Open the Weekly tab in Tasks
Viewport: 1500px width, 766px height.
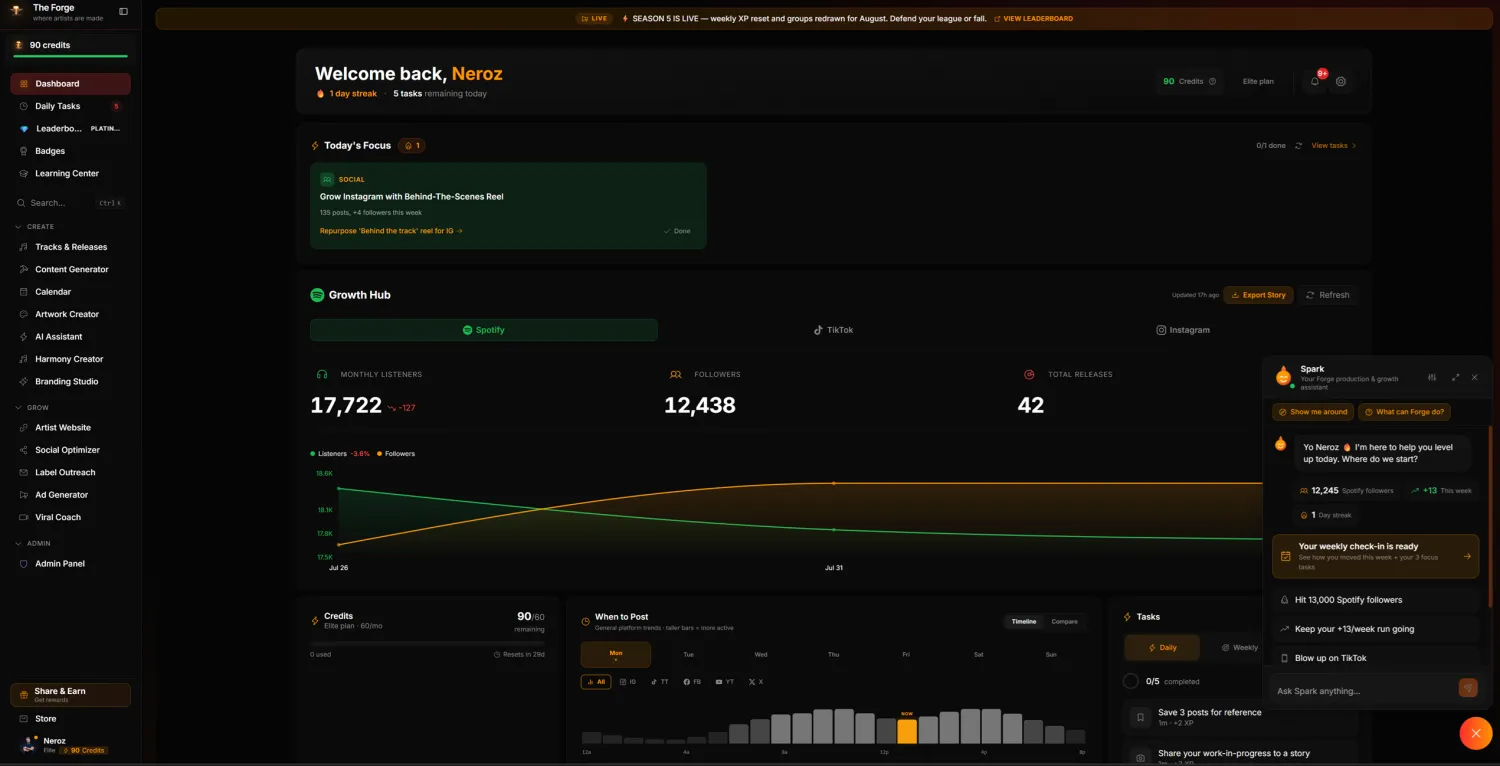click(x=1239, y=647)
